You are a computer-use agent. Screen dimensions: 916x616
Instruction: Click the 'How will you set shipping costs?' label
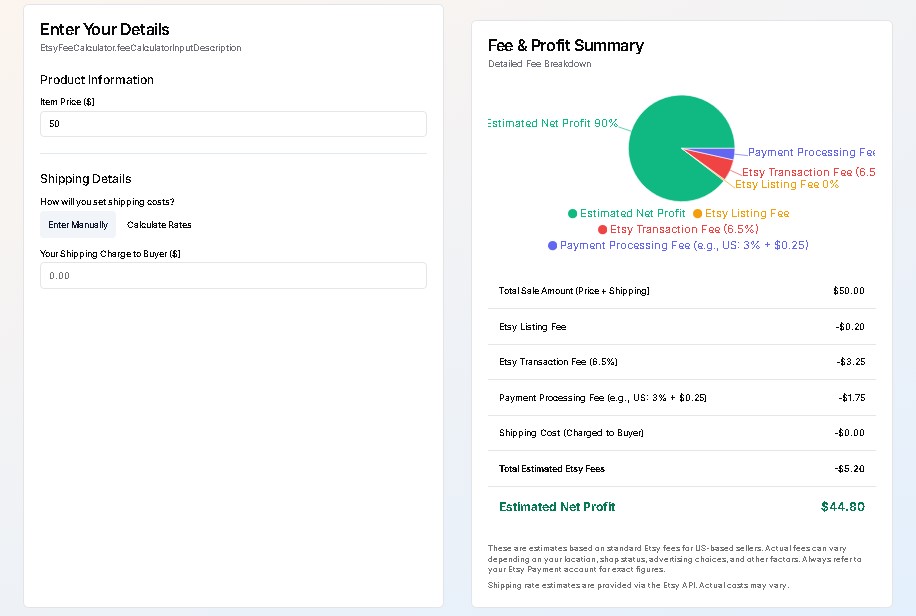tap(107, 202)
